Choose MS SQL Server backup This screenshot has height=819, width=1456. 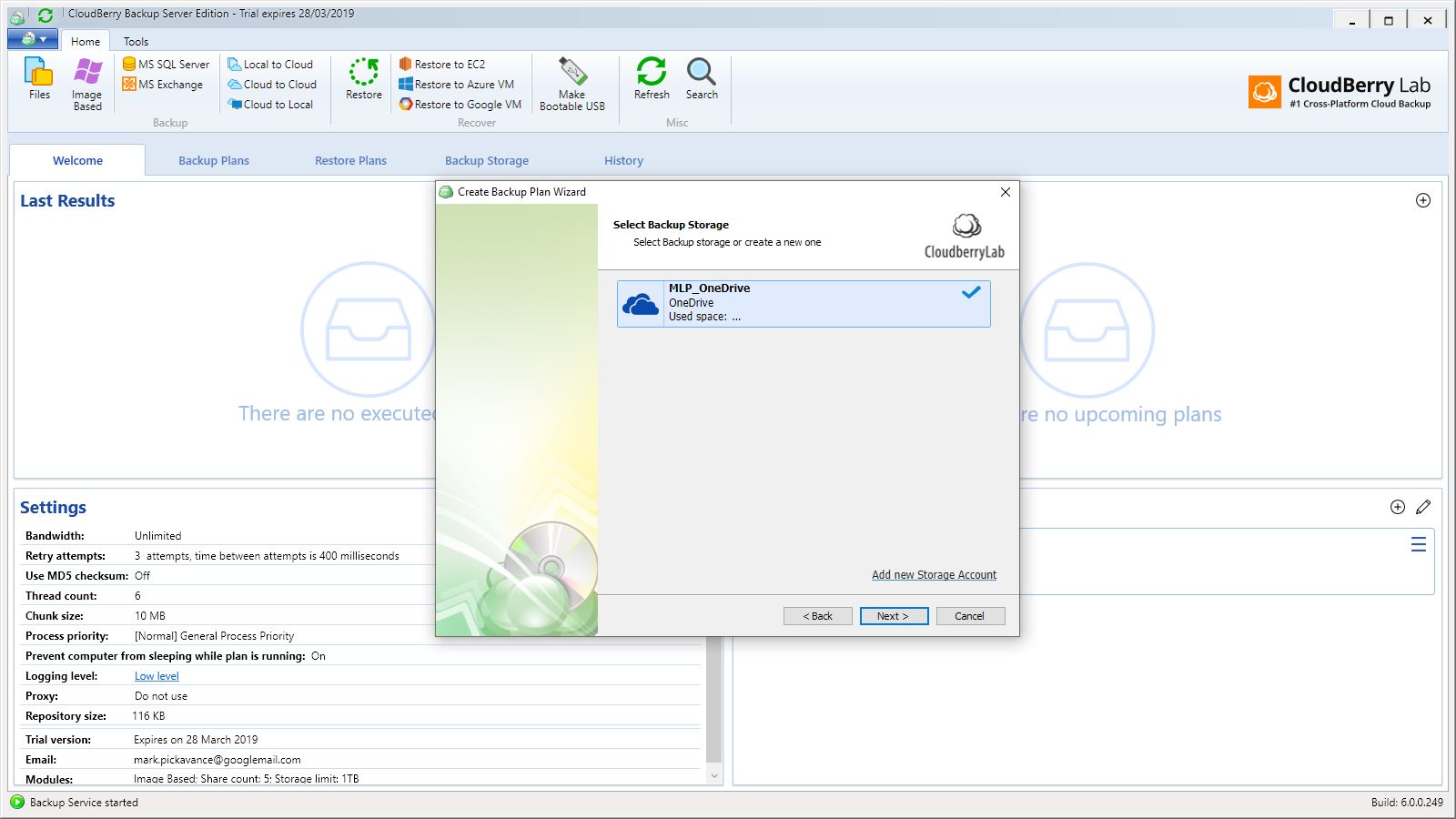pyautogui.click(x=167, y=65)
